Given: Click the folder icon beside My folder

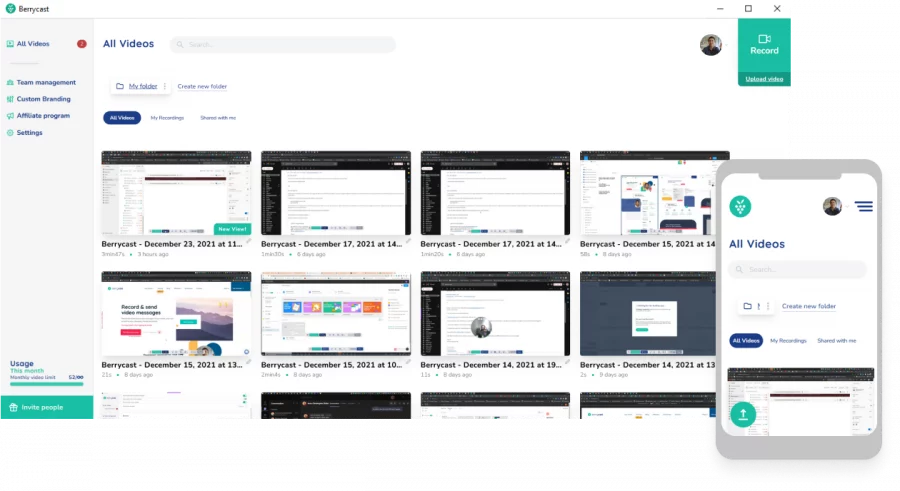Looking at the screenshot, I should pos(120,86).
